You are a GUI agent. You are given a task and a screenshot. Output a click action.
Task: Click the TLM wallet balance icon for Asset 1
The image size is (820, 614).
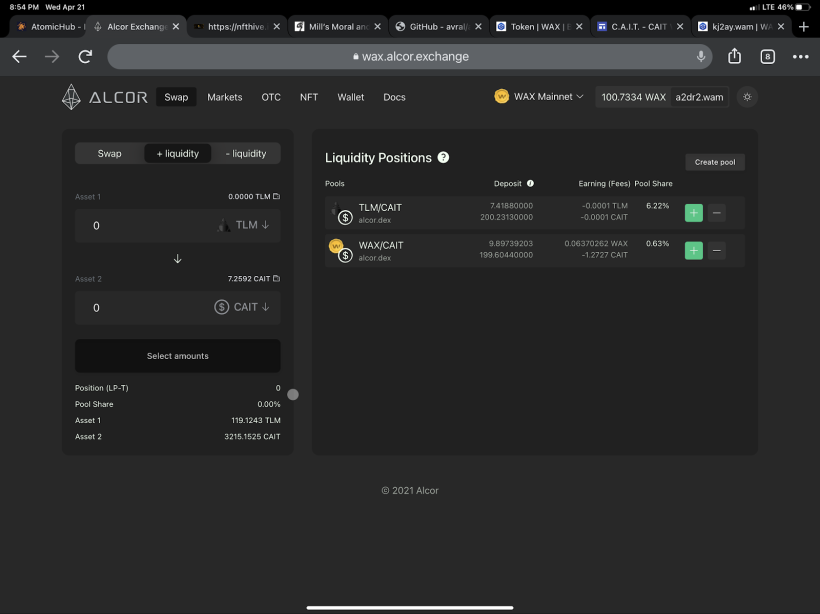277,196
